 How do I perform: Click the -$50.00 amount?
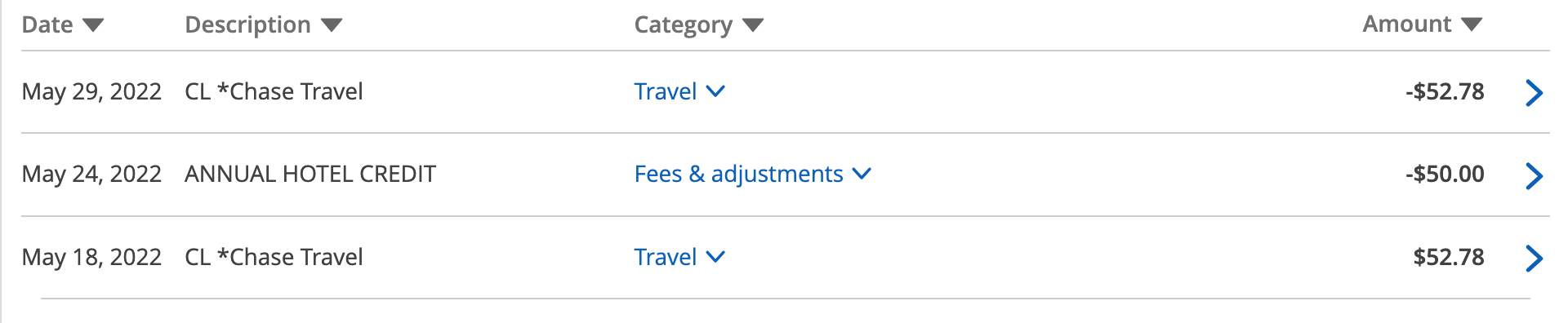(1445, 174)
